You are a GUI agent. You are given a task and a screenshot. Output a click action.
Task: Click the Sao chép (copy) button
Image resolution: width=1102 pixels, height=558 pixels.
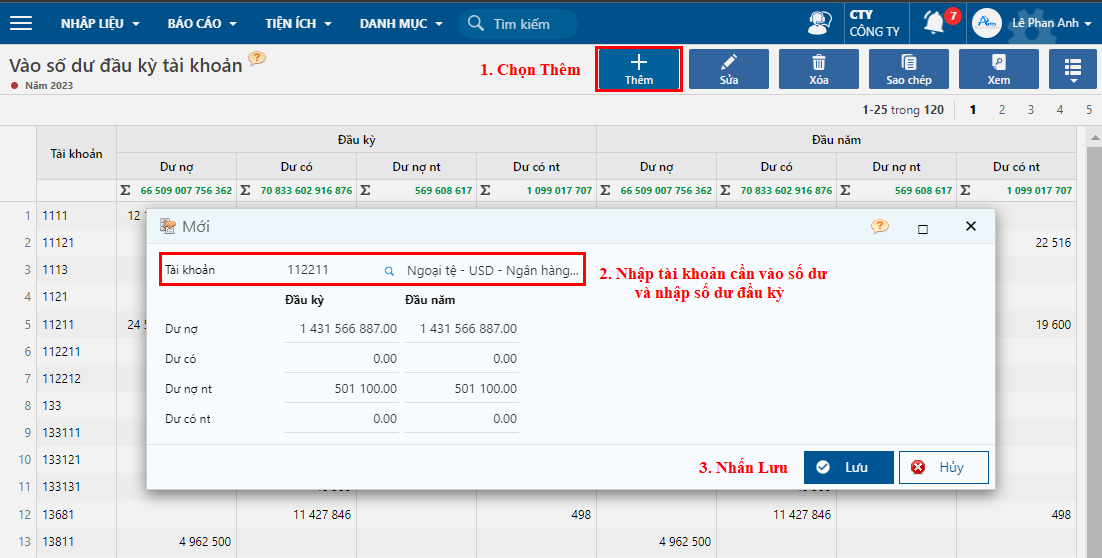pos(909,69)
